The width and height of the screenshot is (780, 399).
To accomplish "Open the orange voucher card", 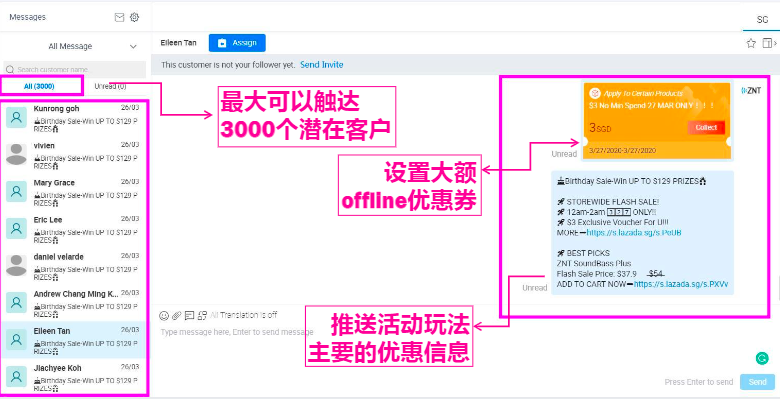I will [x=657, y=121].
